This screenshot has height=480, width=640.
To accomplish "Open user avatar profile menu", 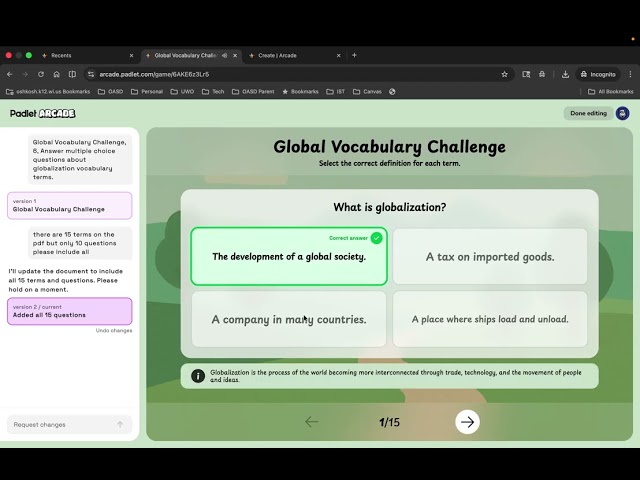I will [x=622, y=113].
